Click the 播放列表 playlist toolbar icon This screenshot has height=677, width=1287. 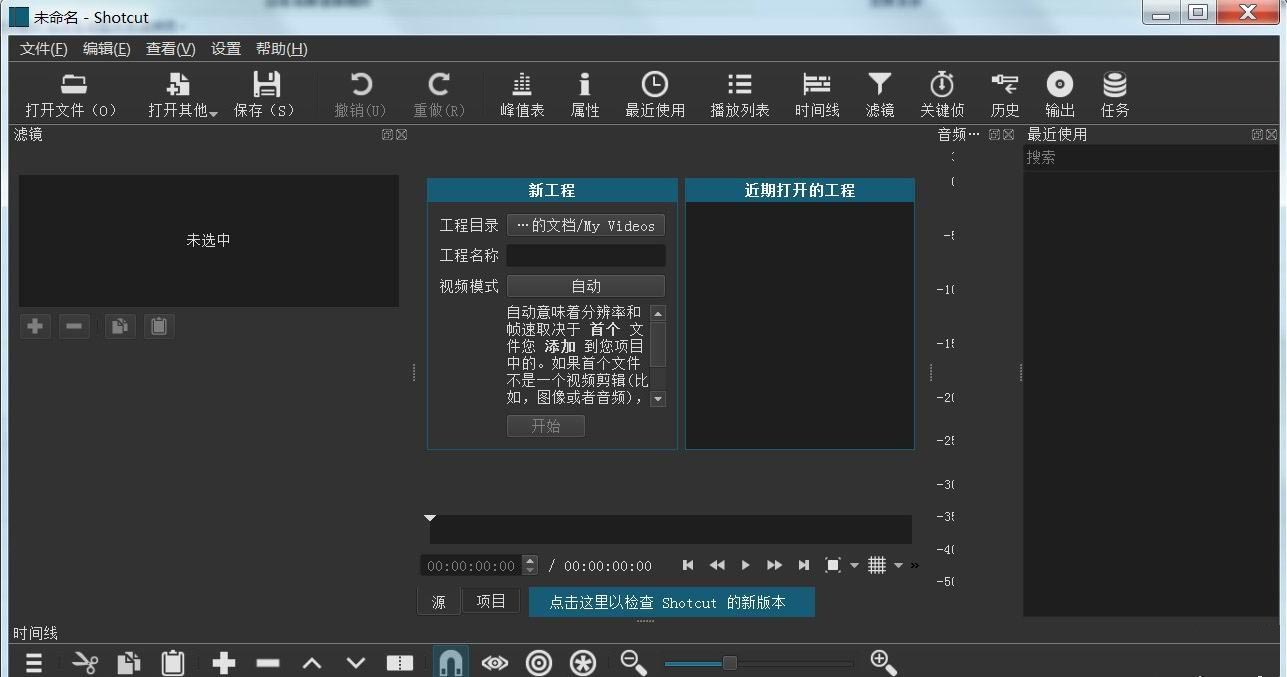739,94
